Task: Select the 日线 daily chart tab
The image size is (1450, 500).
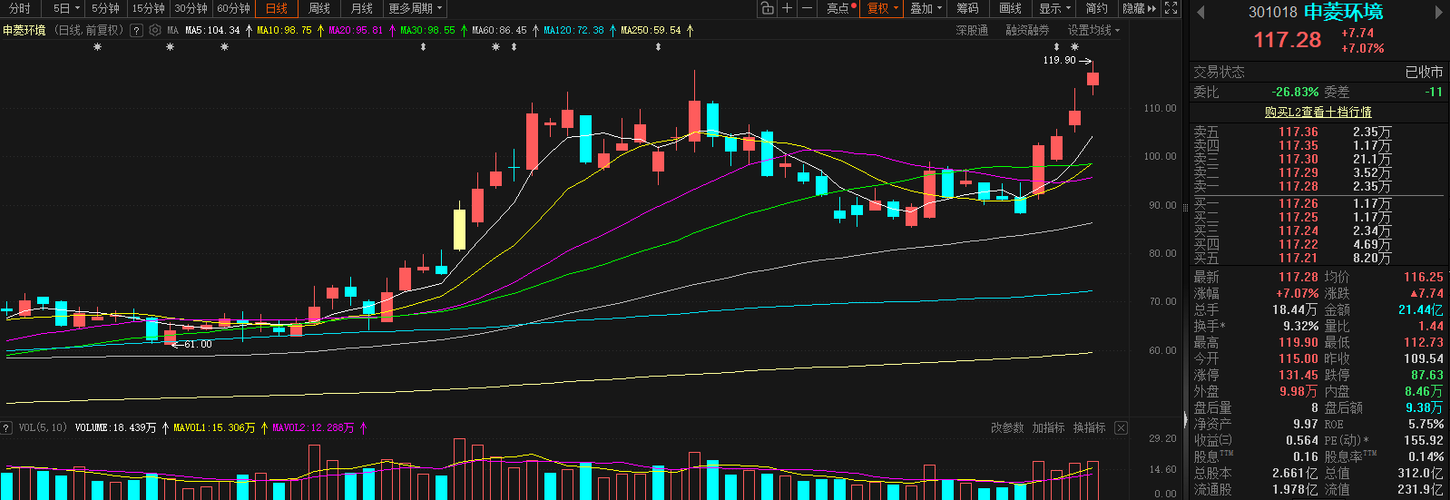Action: [x=276, y=9]
